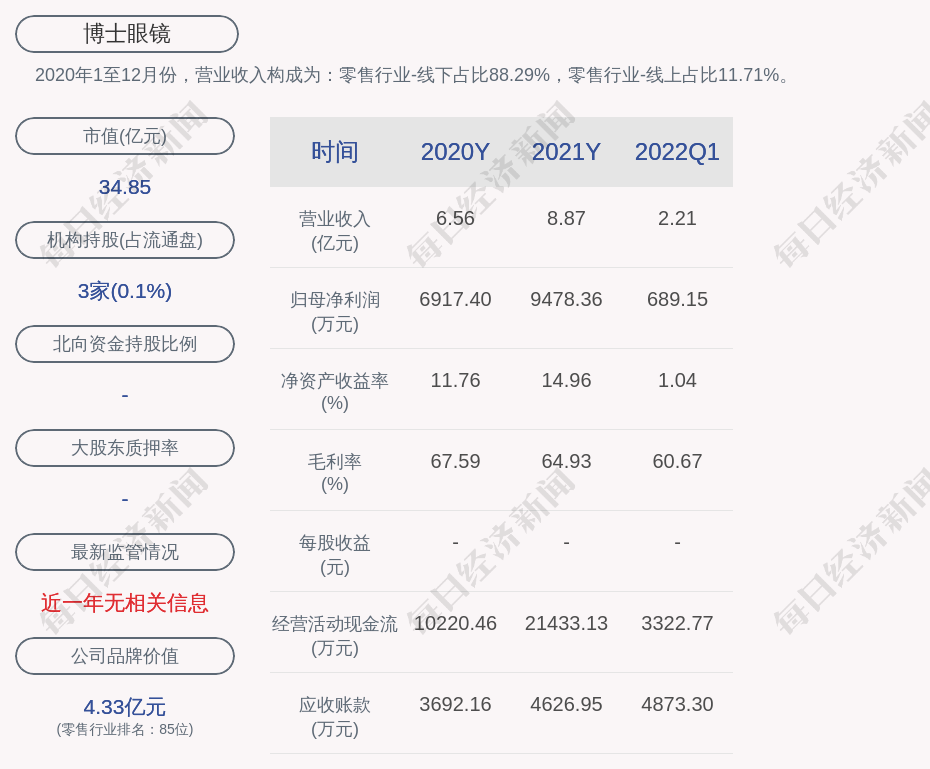Select the brand value 4.33亿元

(125, 707)
